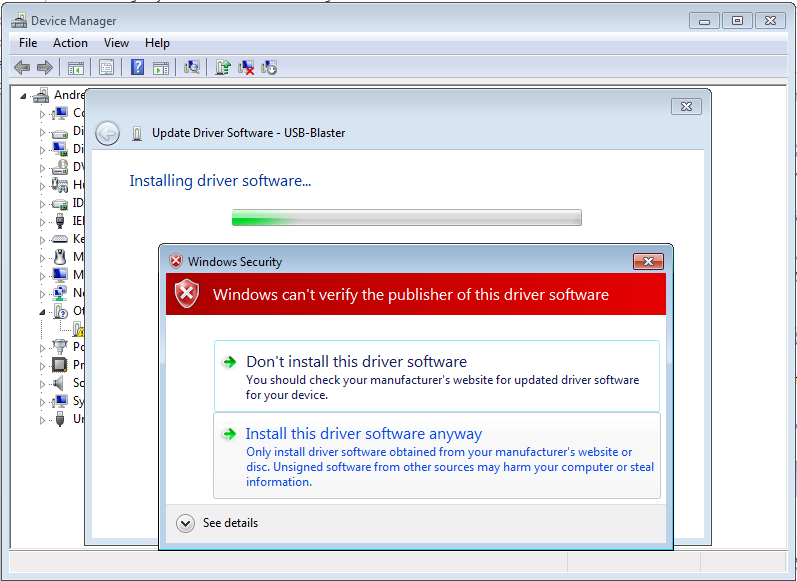Open the View menu
Image resolution: width=797 pixels, height=581 pixels.
[116, 43]
